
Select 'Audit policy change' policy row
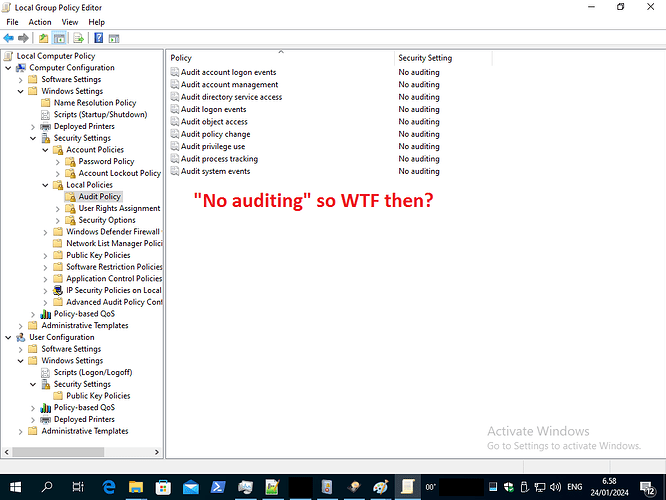pos(216,134)
